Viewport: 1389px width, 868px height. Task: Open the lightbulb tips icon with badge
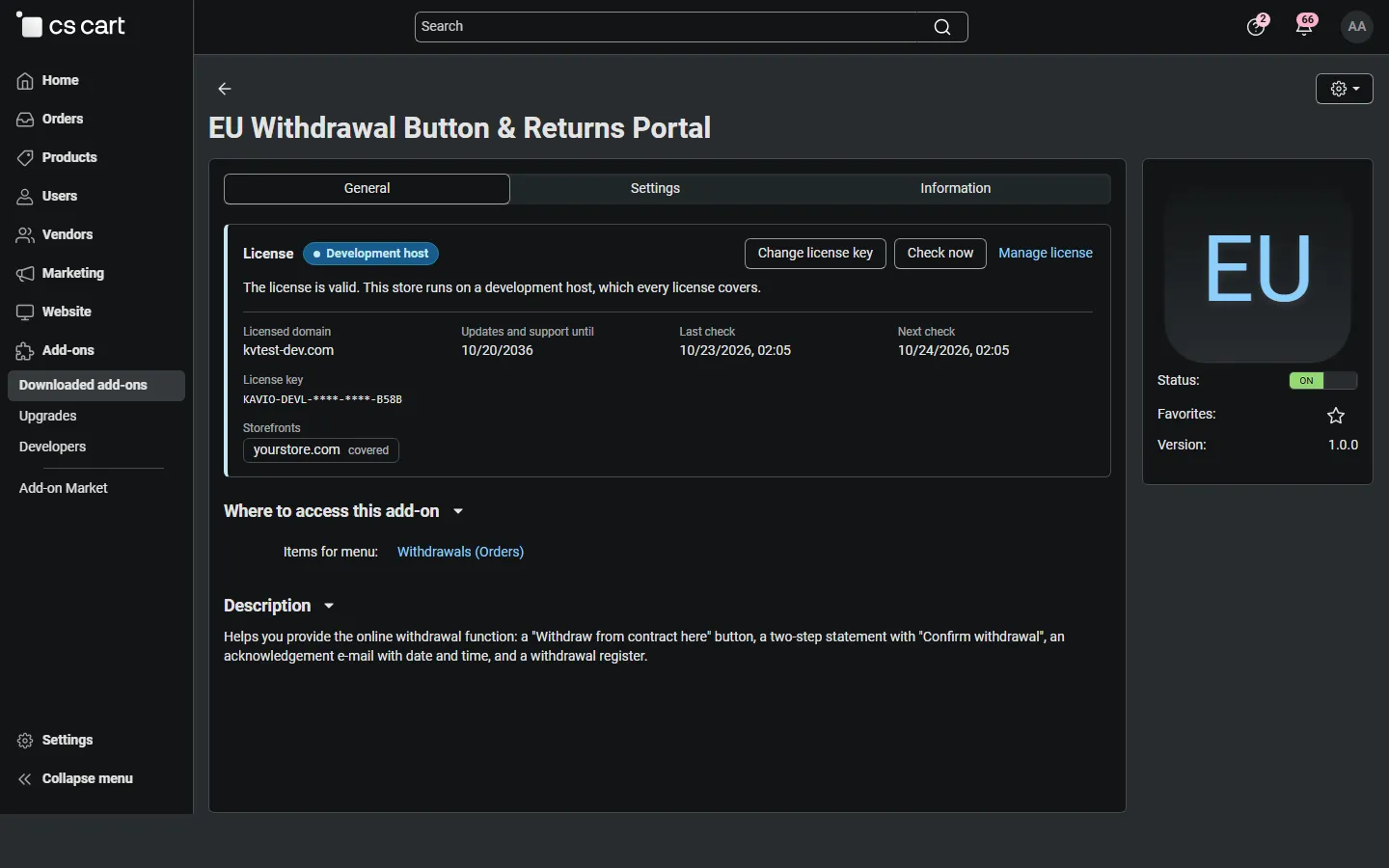(1258, 25)
